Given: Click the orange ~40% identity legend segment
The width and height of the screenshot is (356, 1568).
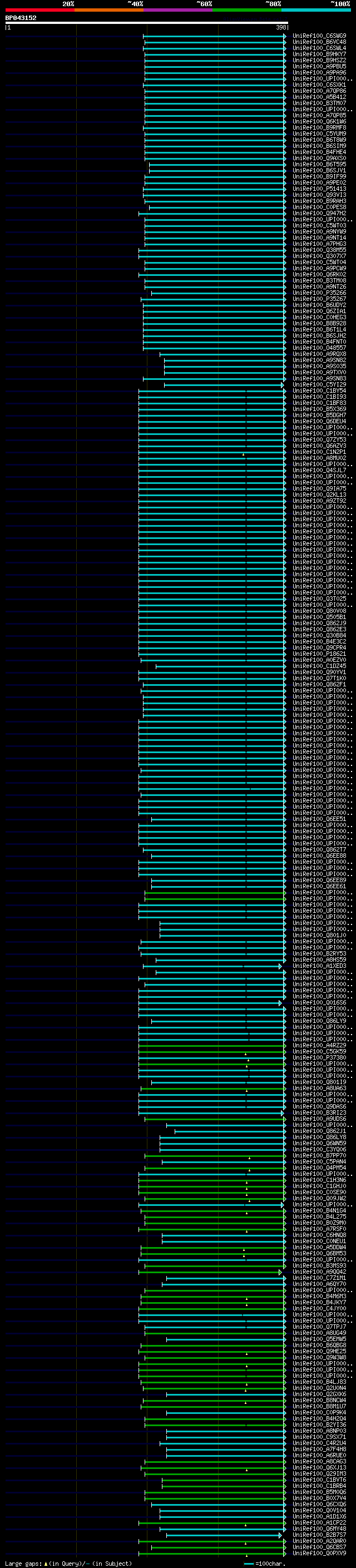Looking at the screenshot, I should [x=109, y=10].
